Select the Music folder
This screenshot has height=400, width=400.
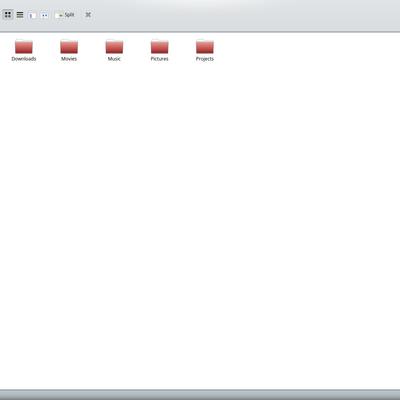point(114,50)
